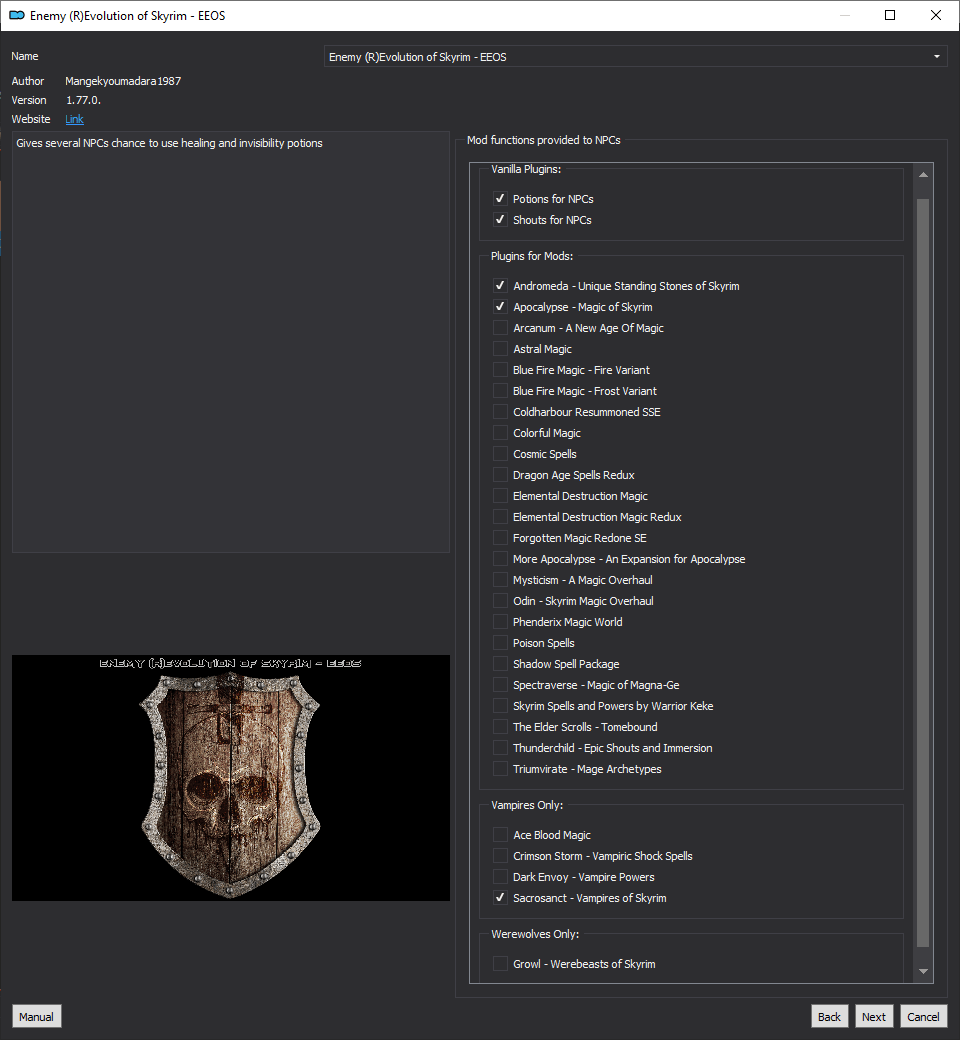960x1040 pixels.
Task: Check Dragon Age Spells Redux
Action: pyautogui.click(x=500, y=475)
